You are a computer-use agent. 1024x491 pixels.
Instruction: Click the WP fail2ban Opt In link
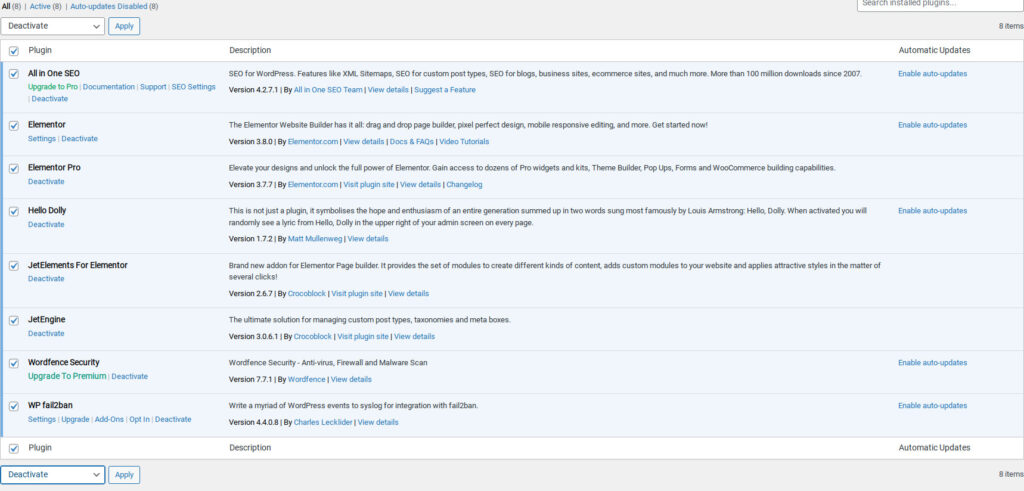139,420
